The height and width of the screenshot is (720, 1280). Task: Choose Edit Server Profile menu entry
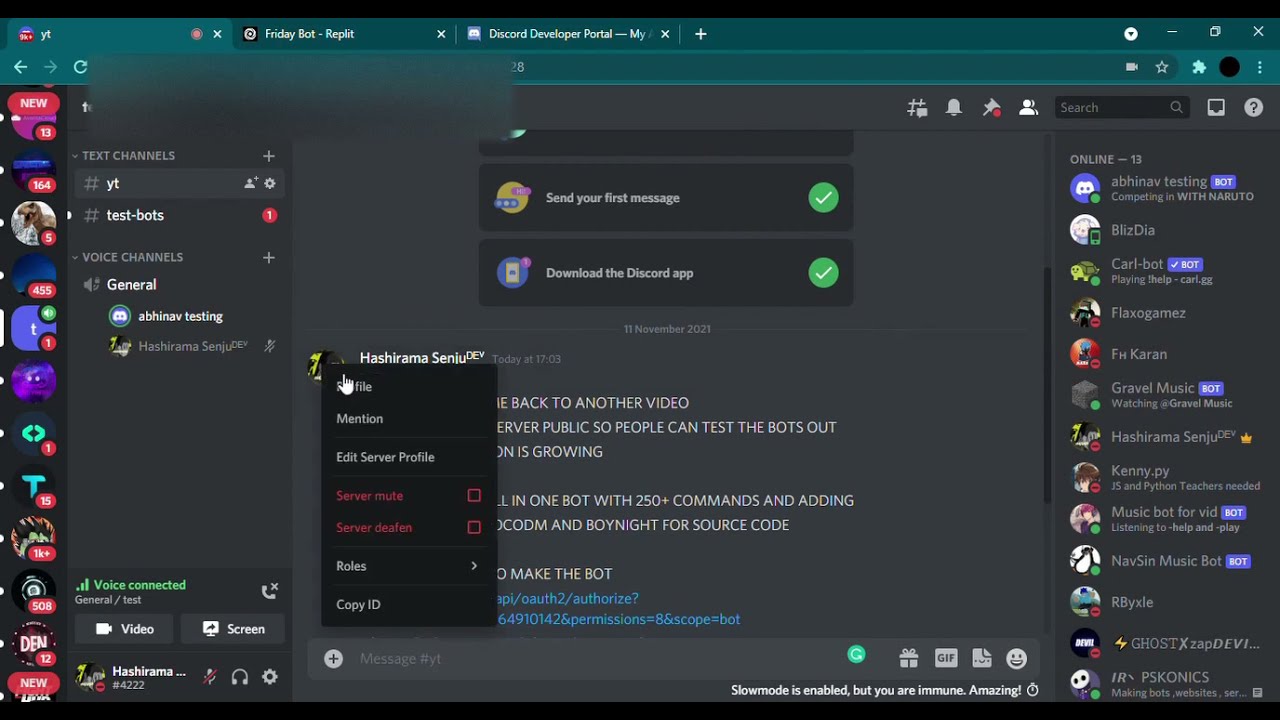(409, 457)
